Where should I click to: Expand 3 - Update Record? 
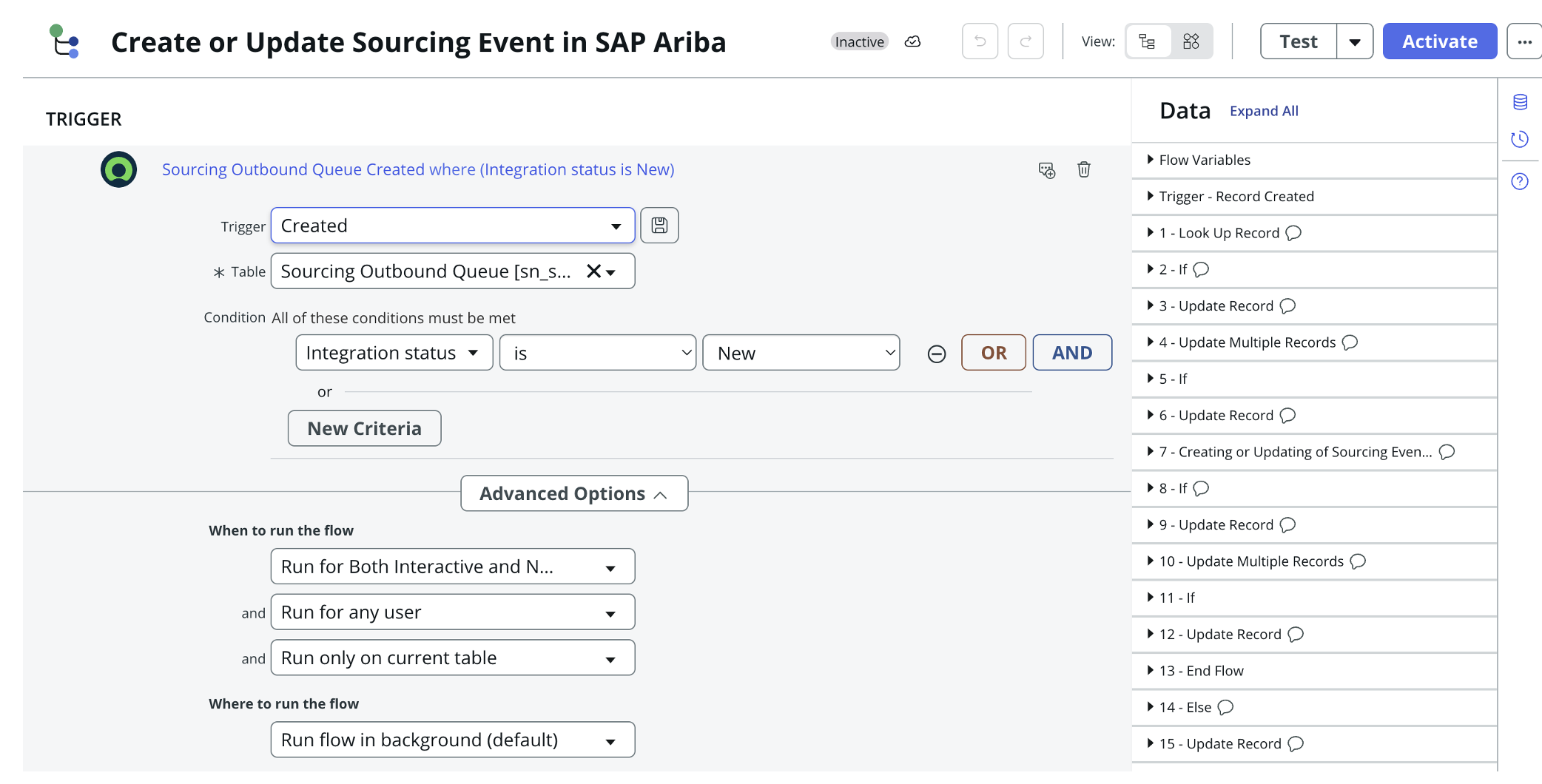[x=1150, y=305]
